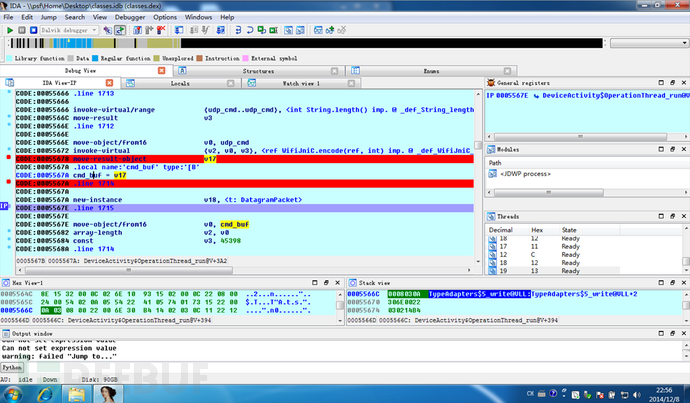Close the IDA View-IP tab

pyautogui.click(x=109, y=83)
